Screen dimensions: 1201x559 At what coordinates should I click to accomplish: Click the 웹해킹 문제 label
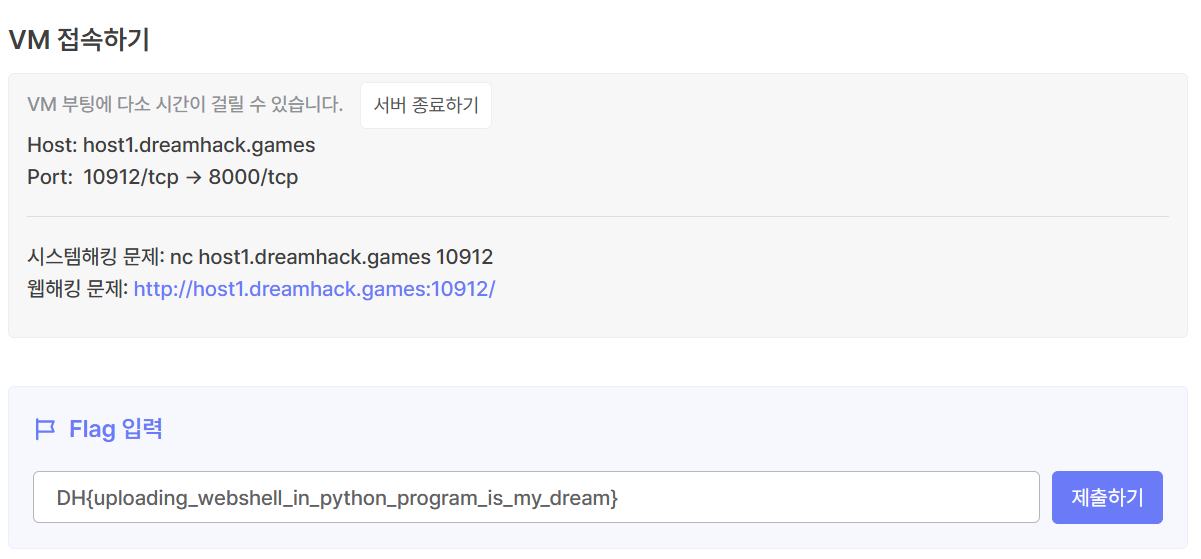pos(77,290)
